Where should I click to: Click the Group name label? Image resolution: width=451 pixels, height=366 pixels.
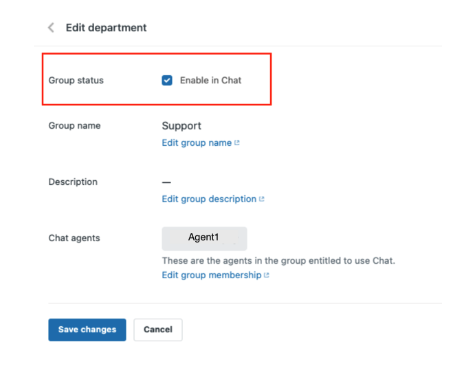[74, 126]
